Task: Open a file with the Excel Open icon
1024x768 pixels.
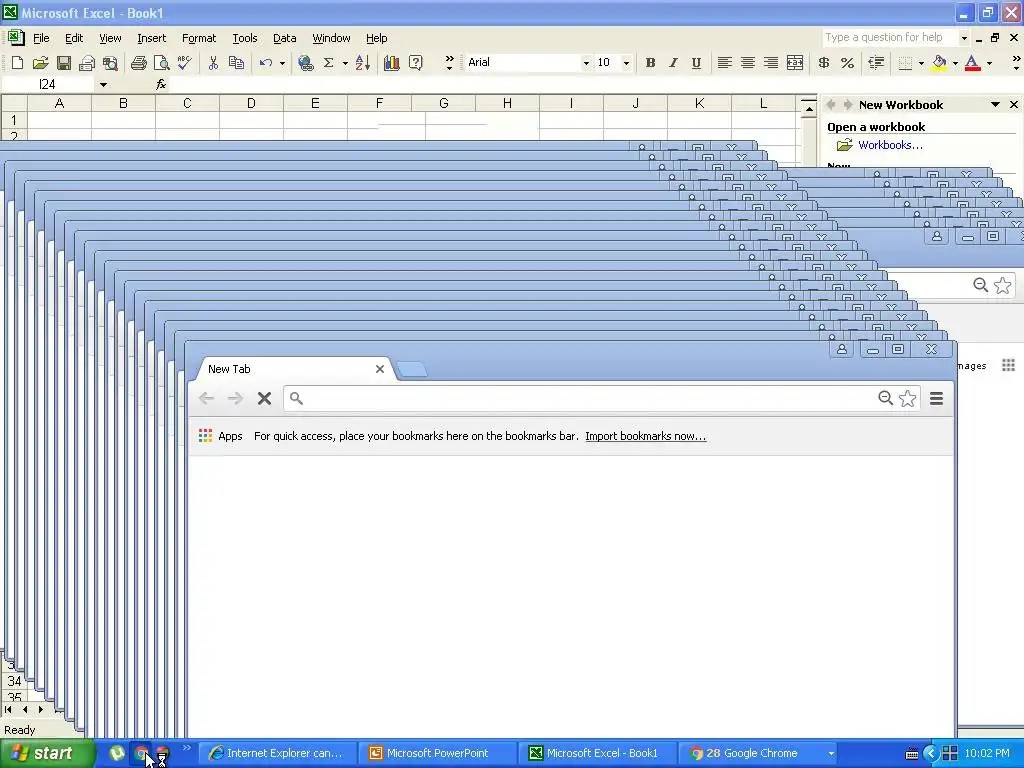Action: [x=40, y=63]
